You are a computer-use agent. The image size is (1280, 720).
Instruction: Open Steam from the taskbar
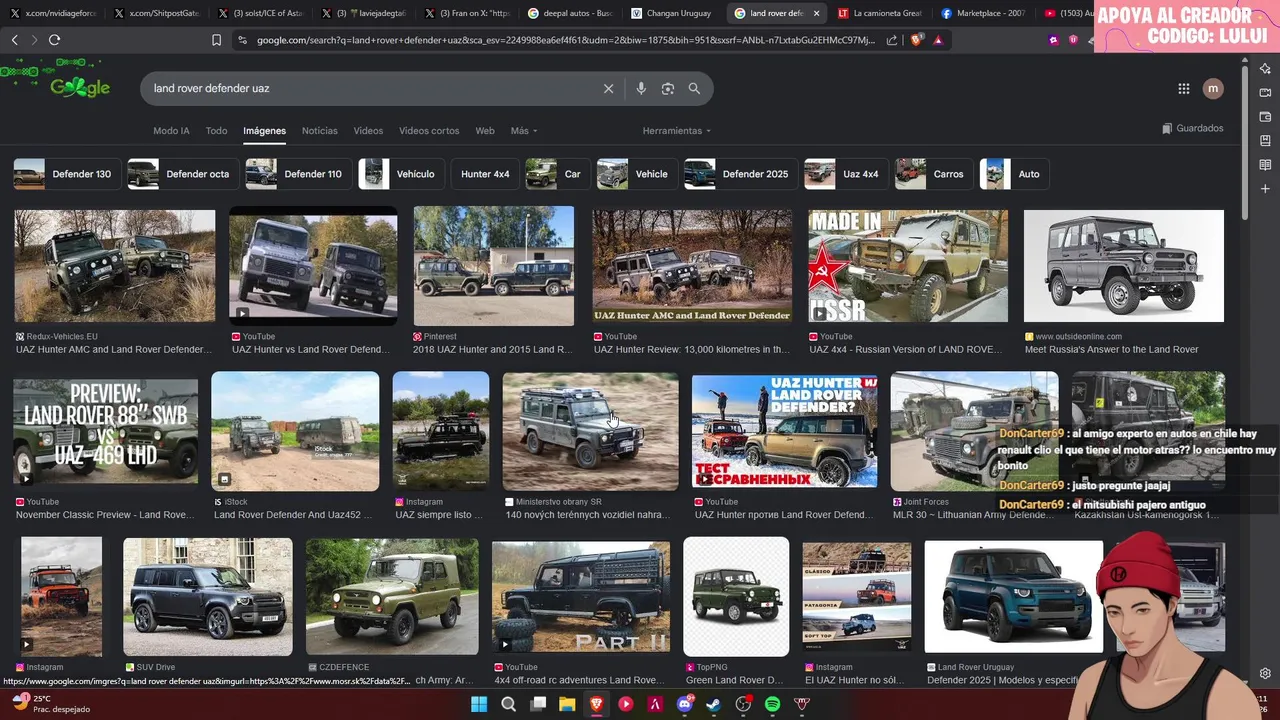(x=713, y=704)
